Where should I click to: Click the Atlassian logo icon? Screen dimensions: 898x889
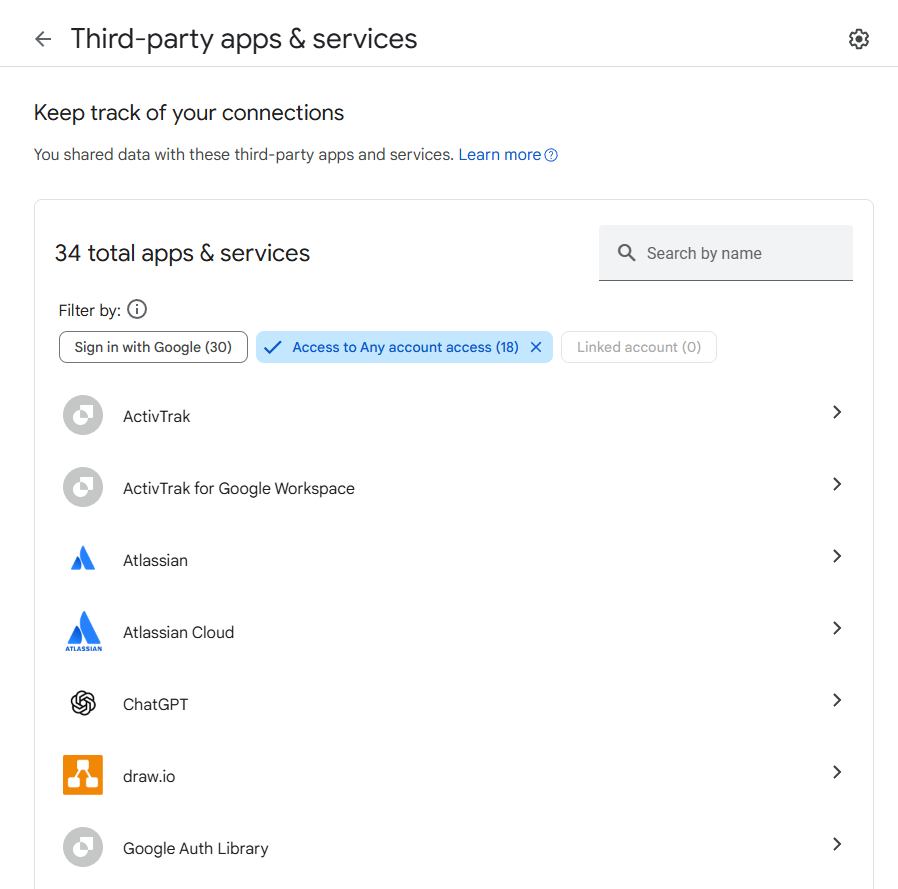(83, 558)
